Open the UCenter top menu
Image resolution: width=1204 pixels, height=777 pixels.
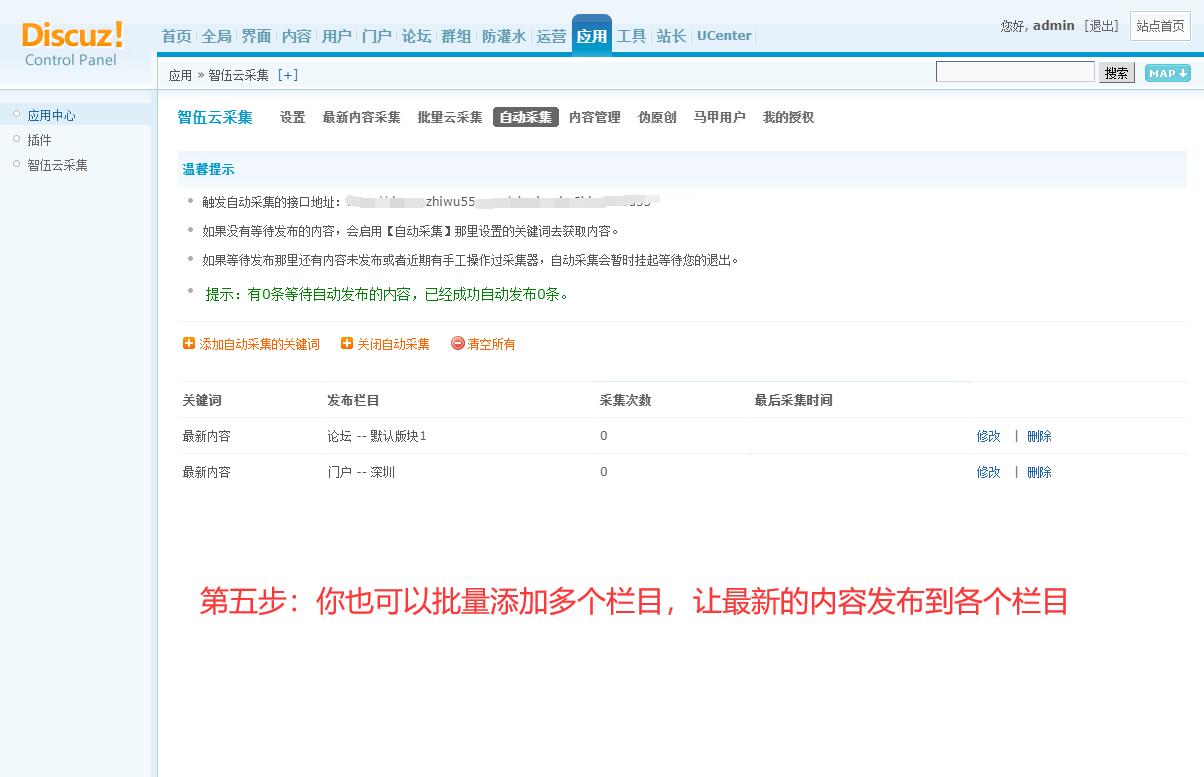tap(724, 36)
